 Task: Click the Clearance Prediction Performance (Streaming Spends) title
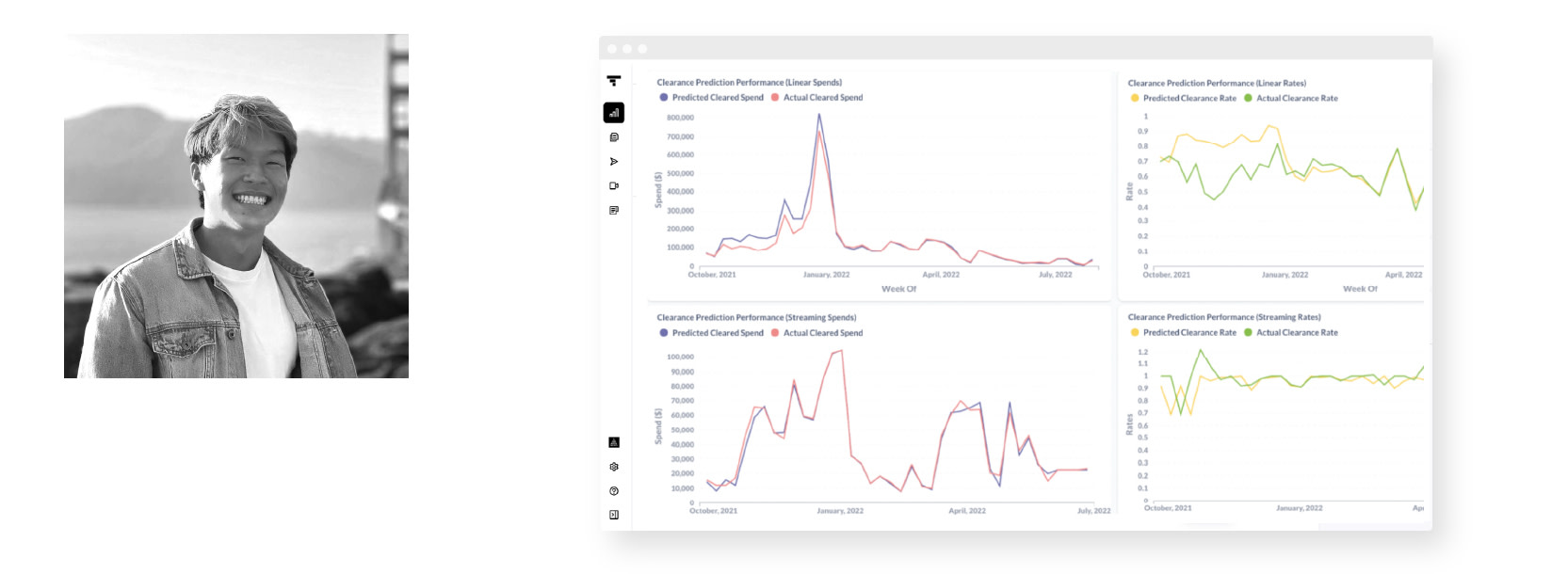coord(756,318)
